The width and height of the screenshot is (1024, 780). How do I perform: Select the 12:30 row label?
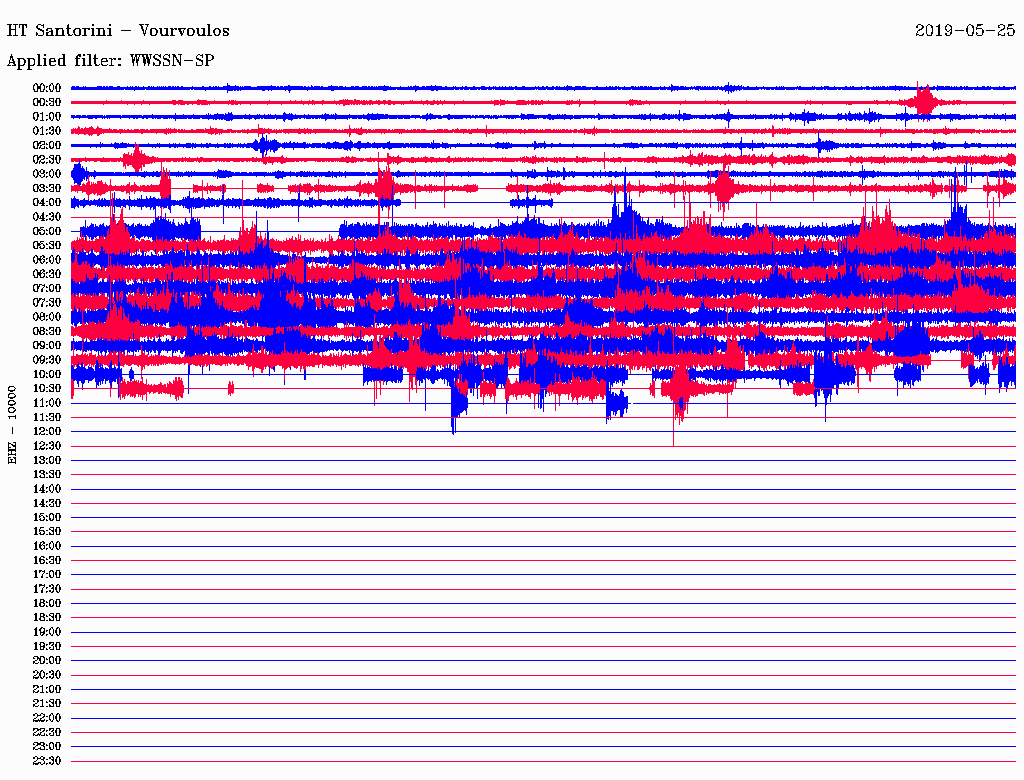pos(47,446)
